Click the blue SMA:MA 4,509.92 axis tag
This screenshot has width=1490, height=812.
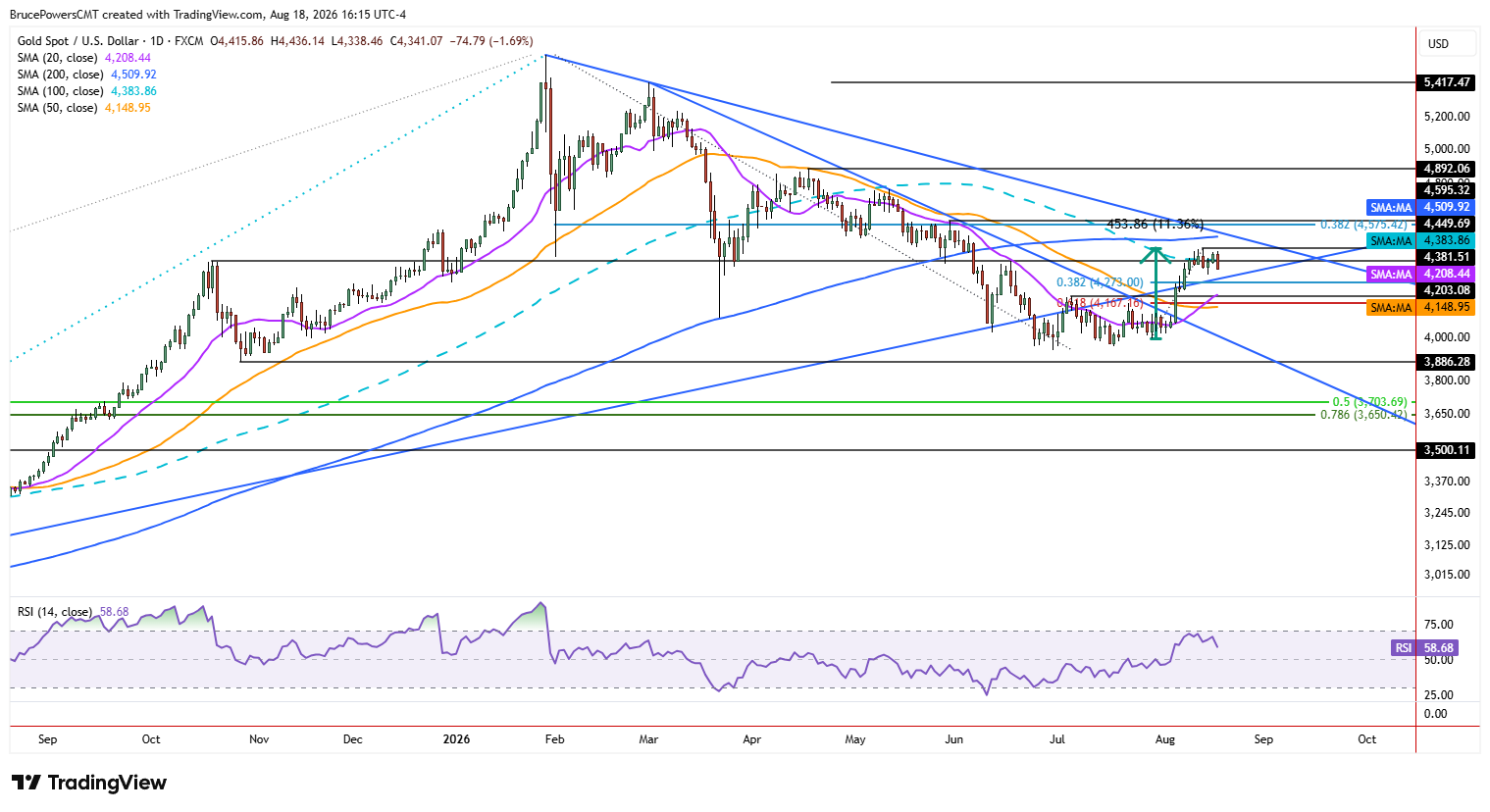[1420, 207]
